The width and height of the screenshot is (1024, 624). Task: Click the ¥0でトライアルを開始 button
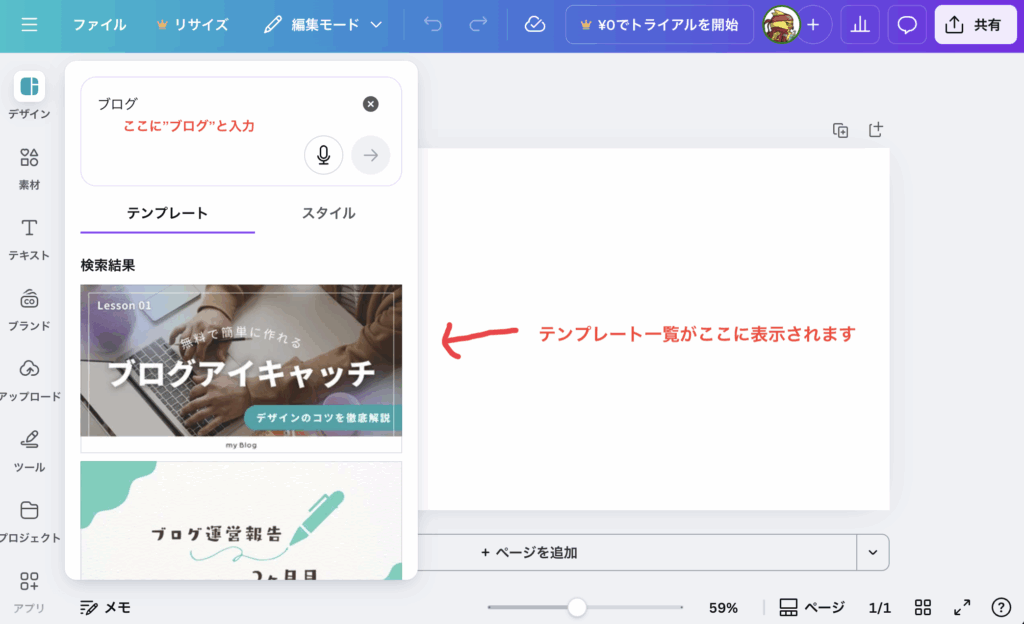coord(659,25)
